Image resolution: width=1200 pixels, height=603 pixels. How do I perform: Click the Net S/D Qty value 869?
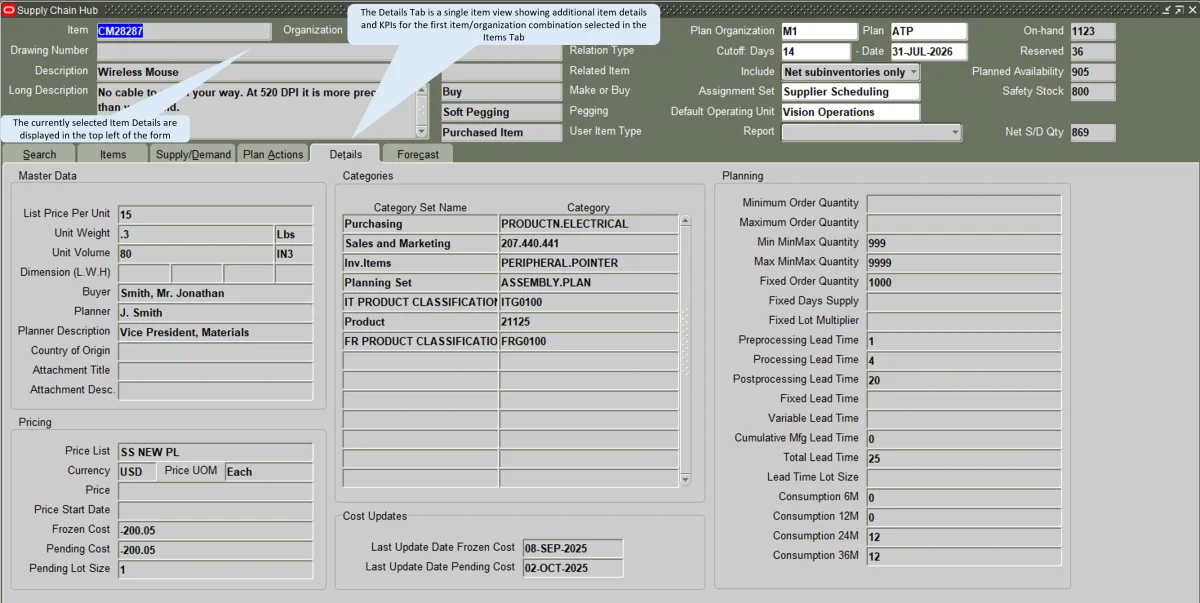pyautogui.click(x=1092, y=132)
